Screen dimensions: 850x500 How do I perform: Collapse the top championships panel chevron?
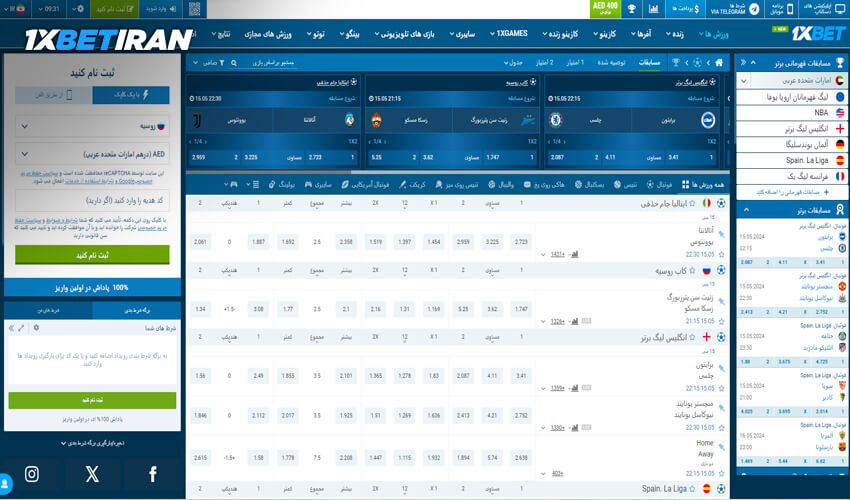[x=754, y=63]
